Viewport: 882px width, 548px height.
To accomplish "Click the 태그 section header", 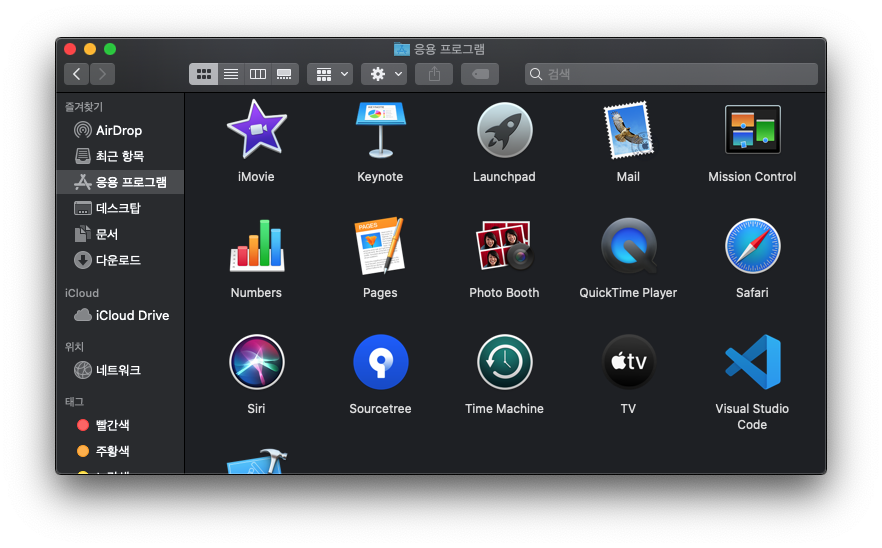I will click(x=74, y=401).
